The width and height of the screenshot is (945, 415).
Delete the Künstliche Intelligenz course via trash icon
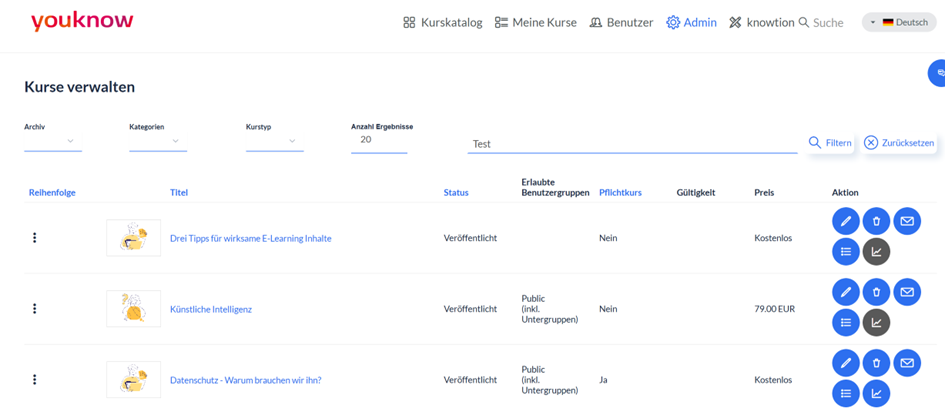pos(876,292)
